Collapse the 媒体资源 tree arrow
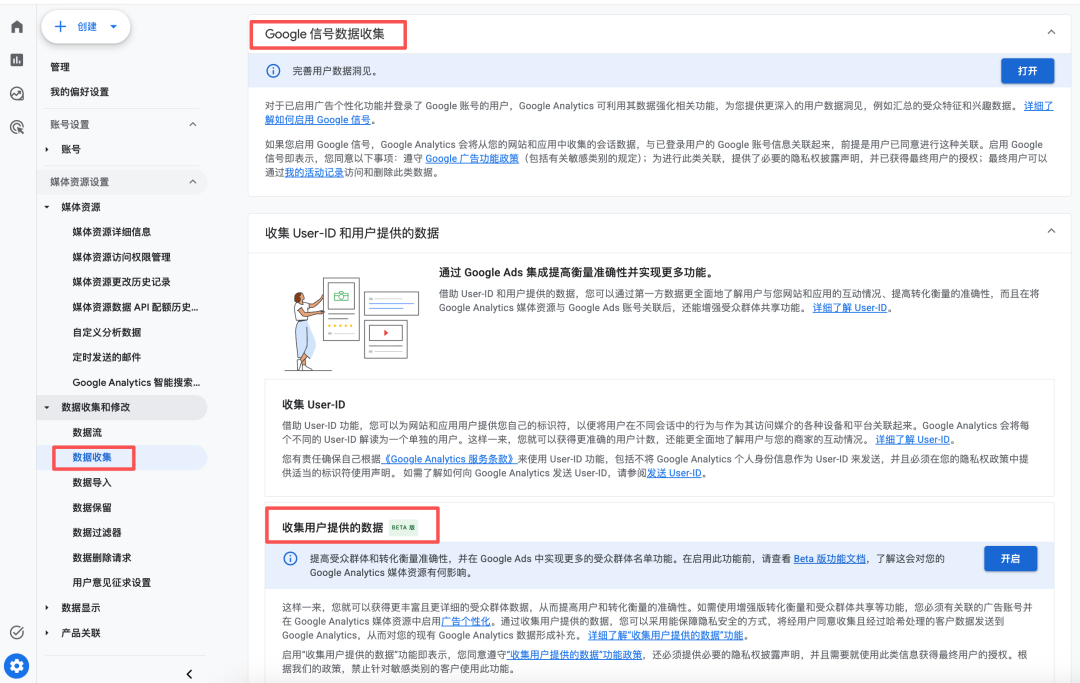The width and height of the screenshot is (1080, 683). [x=47, y=207]
